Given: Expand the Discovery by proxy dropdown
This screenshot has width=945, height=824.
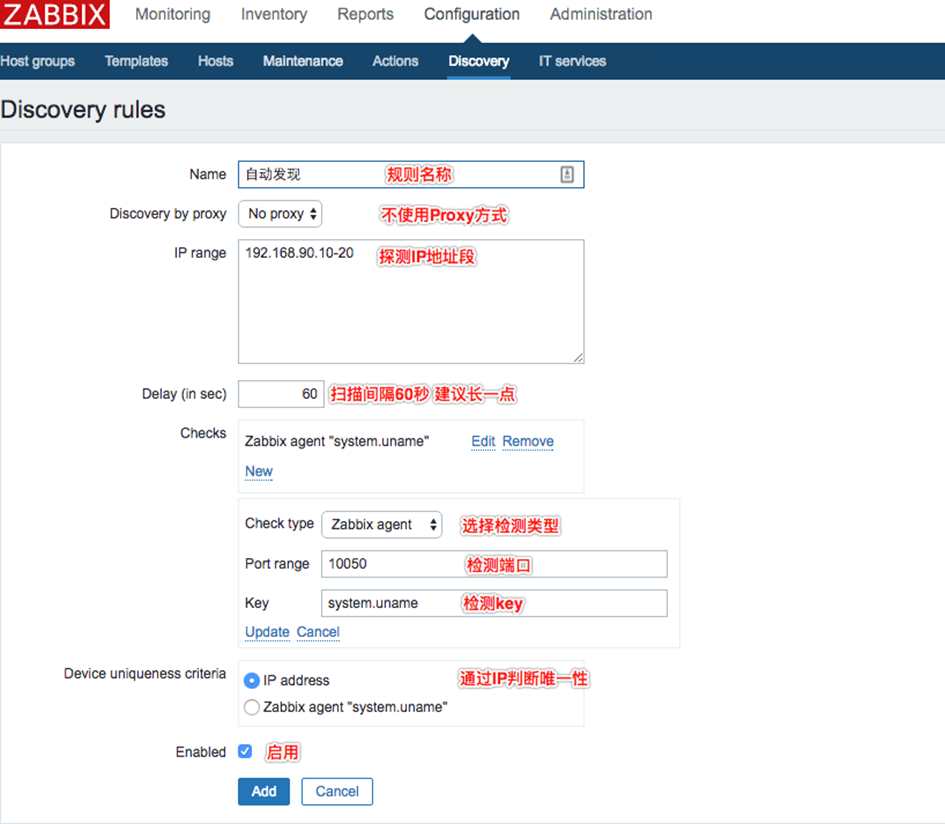Looking at the screenshot, I should click(280, 214).
